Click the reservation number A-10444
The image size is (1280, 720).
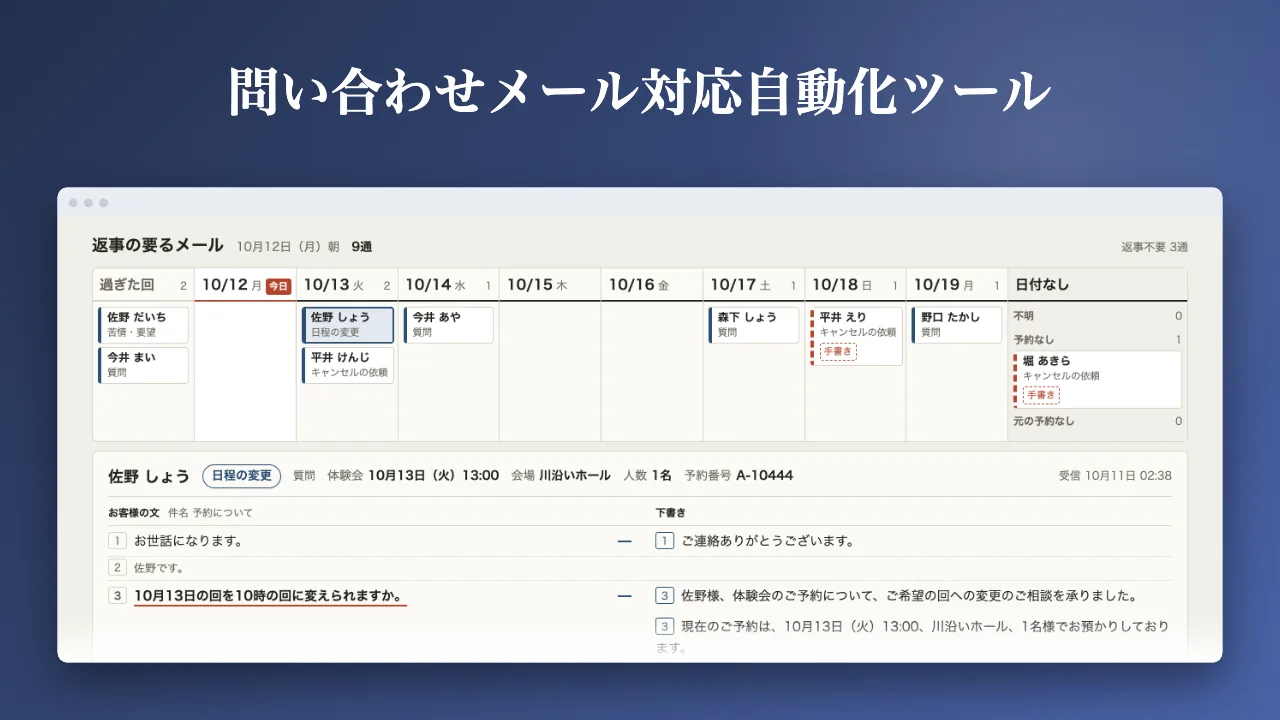(x=765, y=475)
